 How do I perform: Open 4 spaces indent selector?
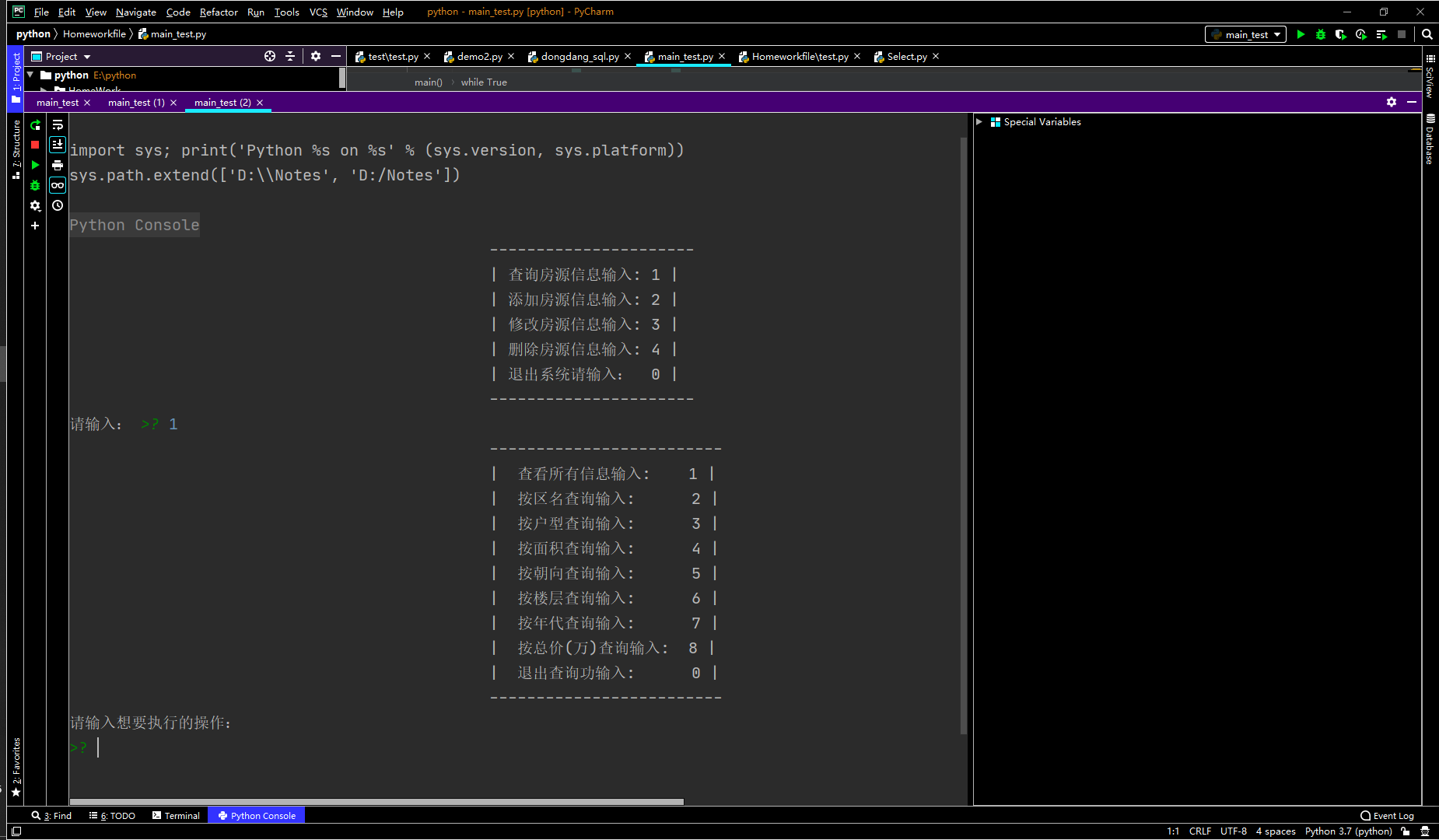click(1276, 831)
